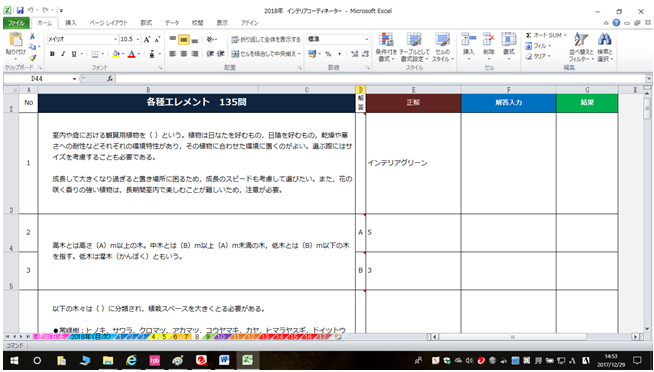Click wrap text 折り返して全体を表示する

pyautogui.click(x=266, y=40)
